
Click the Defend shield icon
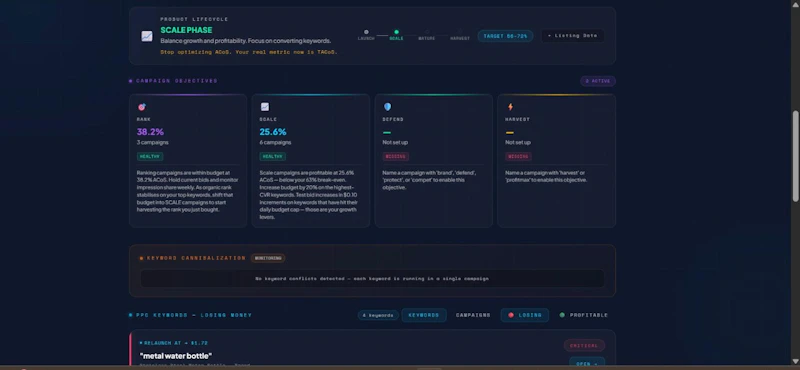tap(387, 107)
